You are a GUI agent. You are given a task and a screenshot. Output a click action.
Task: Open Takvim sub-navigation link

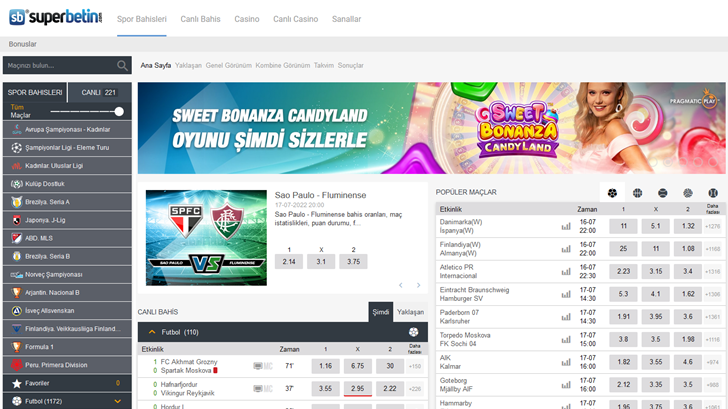click(324, 65)
